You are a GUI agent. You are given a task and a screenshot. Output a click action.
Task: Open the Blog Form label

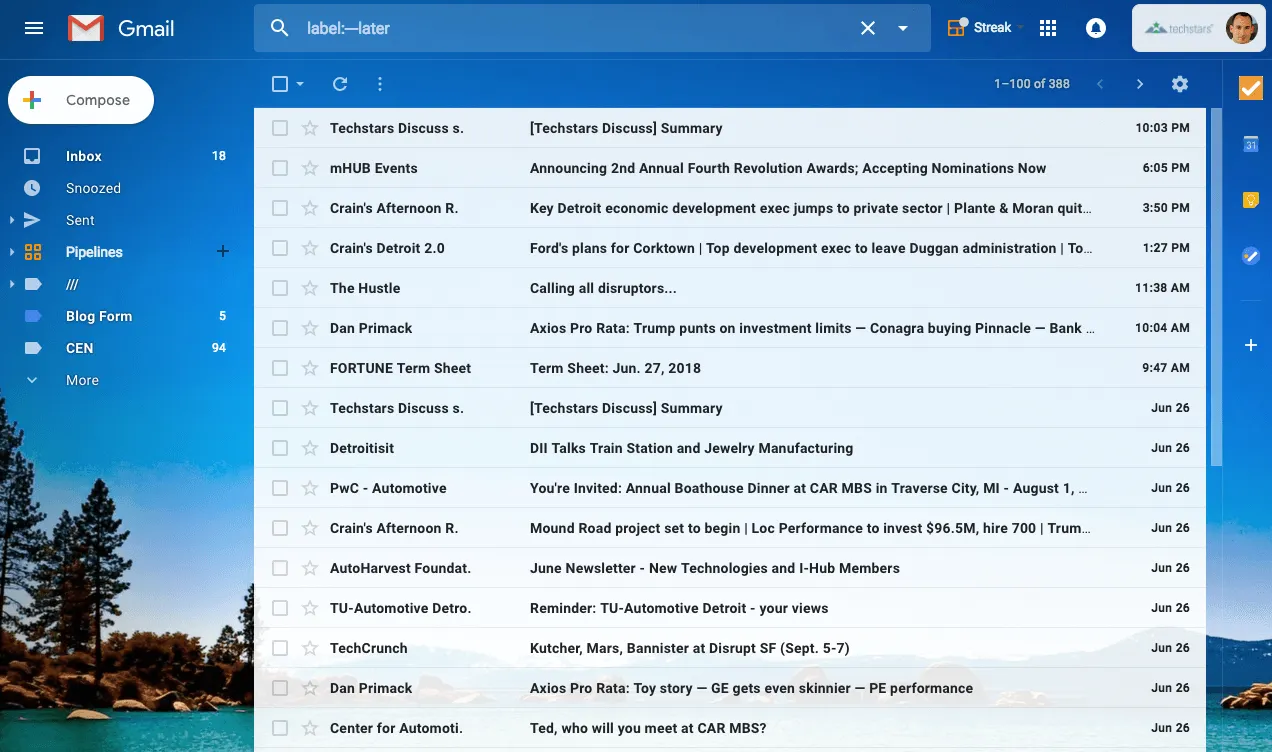pyautogui.click(x=99, y=316)
